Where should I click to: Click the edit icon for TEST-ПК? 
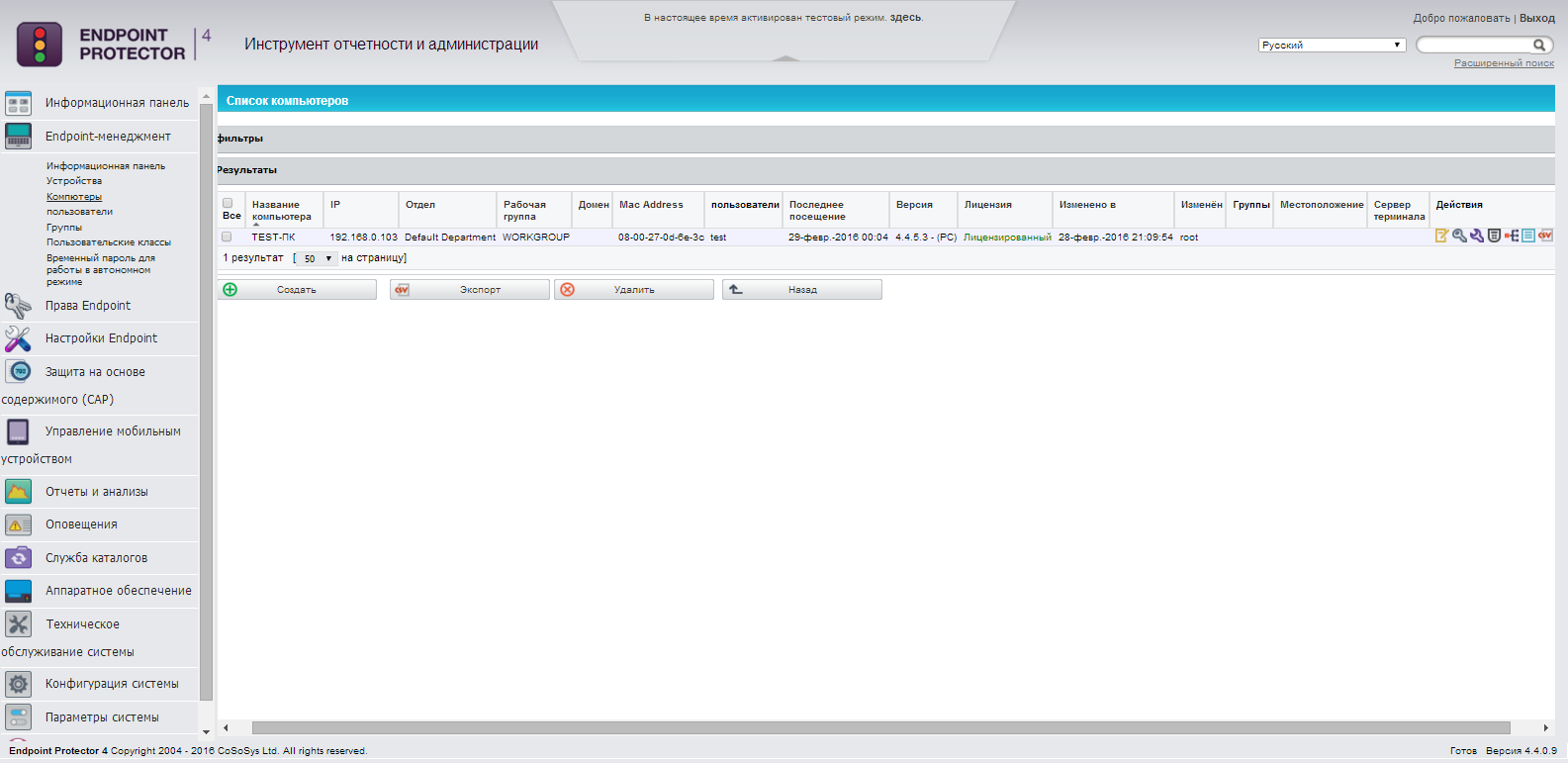pyautogui.click(x=1442, y=236)
